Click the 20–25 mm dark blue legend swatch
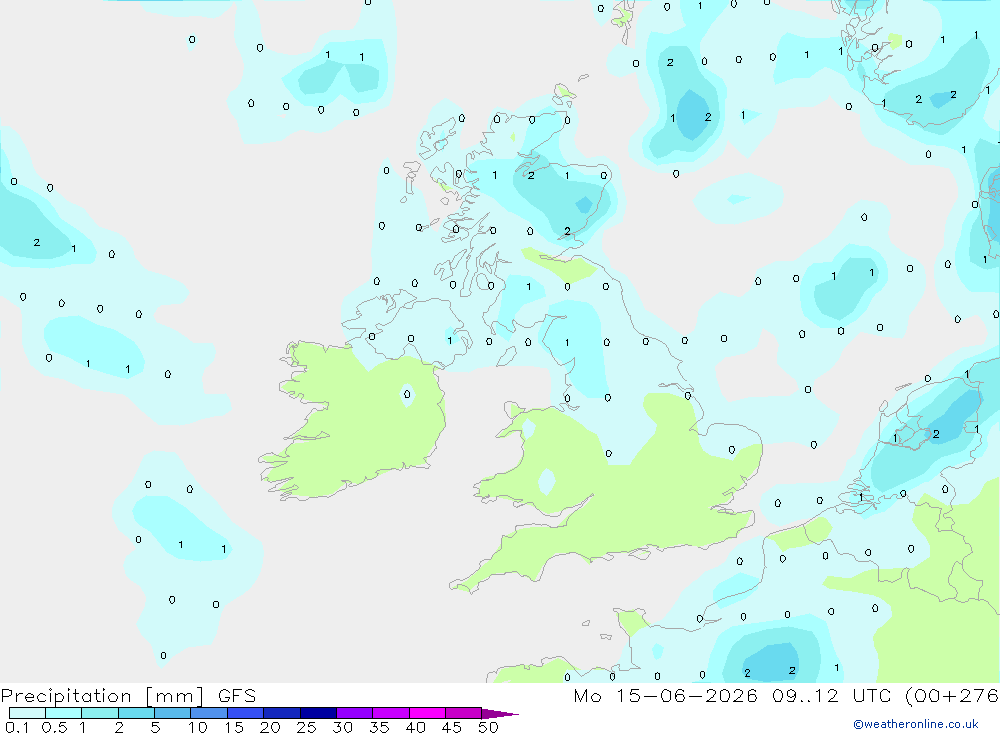This screenshot has height=733, width=1000. [282, 713]
